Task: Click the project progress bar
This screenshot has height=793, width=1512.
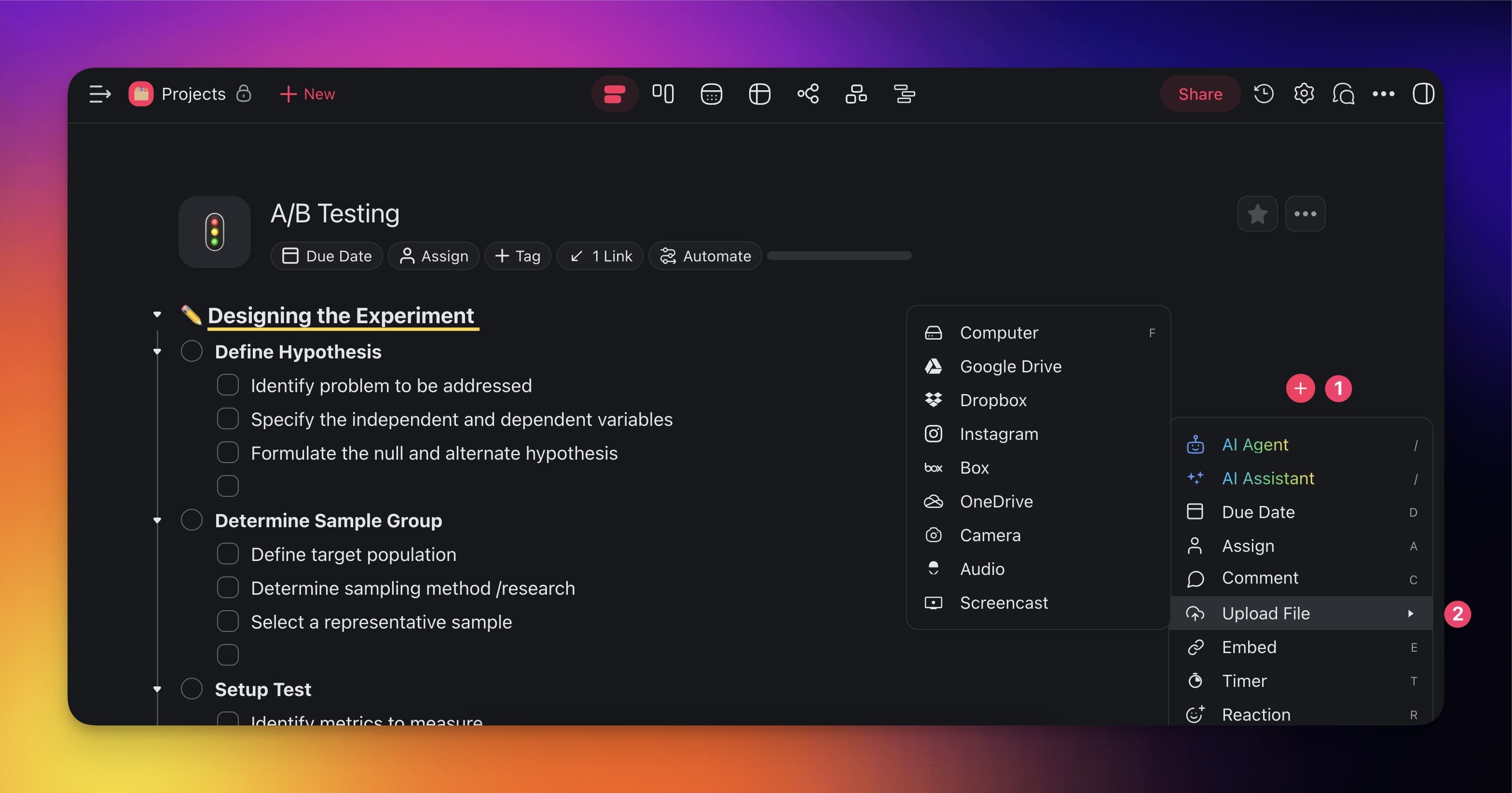Action: coord(839,256)
